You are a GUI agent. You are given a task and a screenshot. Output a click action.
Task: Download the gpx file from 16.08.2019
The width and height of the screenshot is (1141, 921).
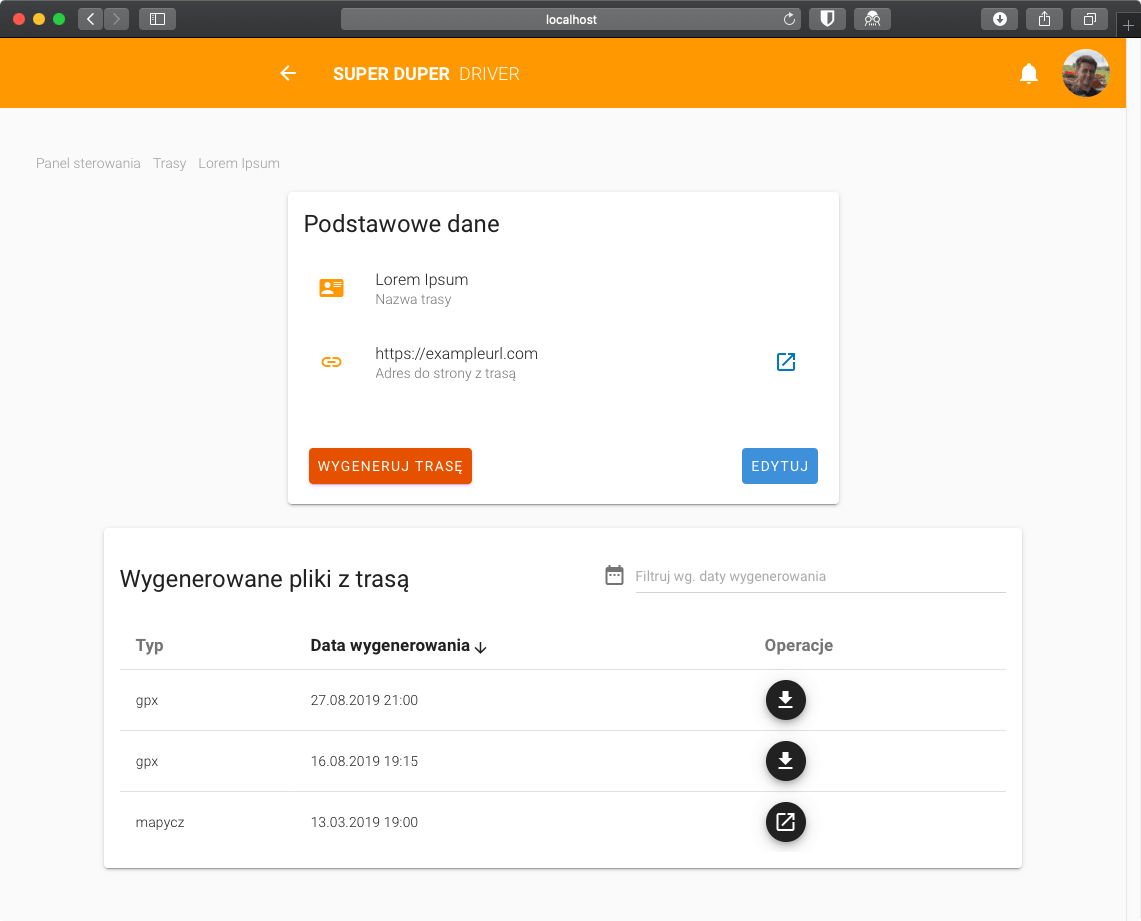click(786, 761)
